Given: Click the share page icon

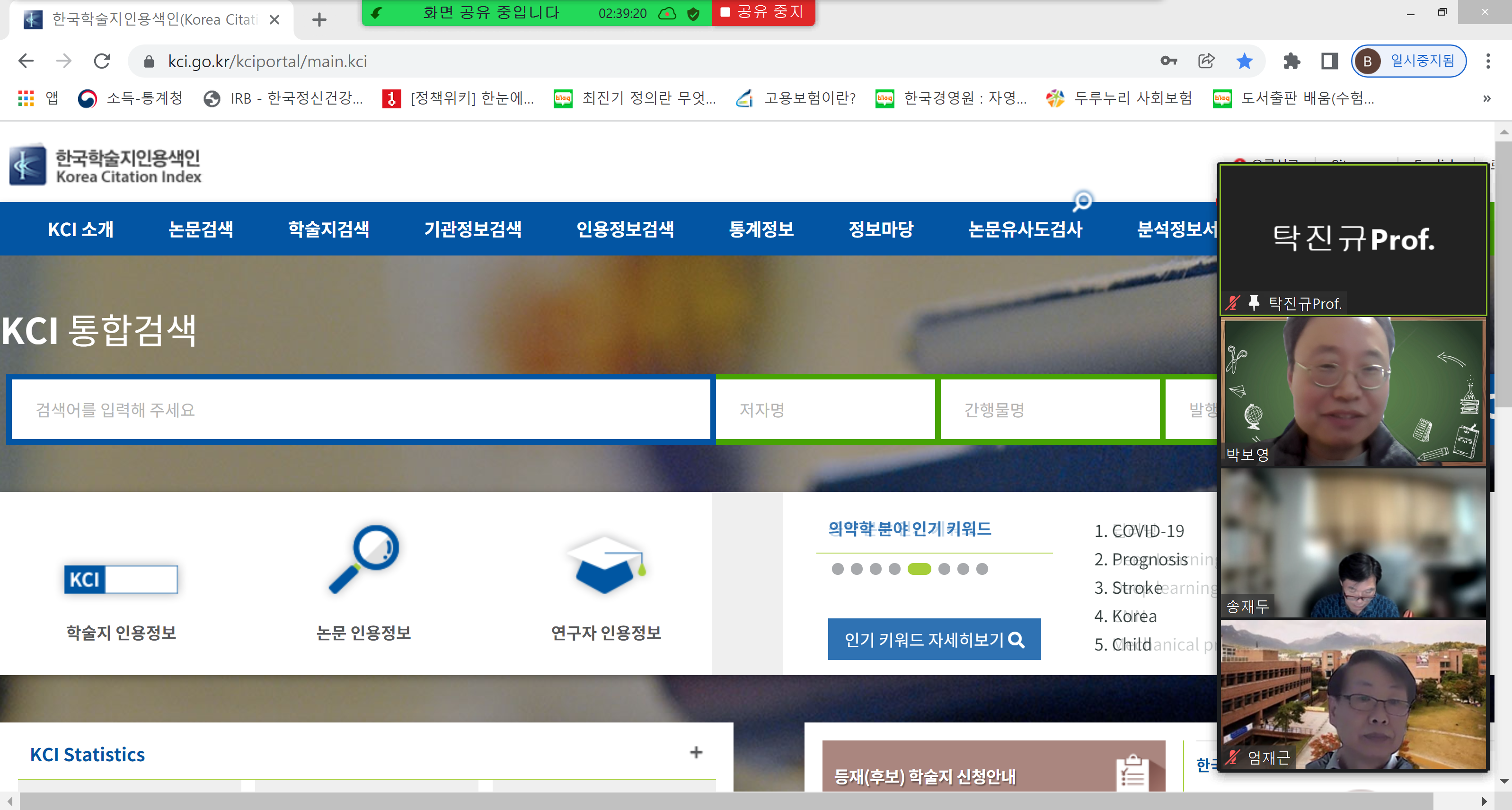Looking at the screenshot, I should [x=1206, y=61].
